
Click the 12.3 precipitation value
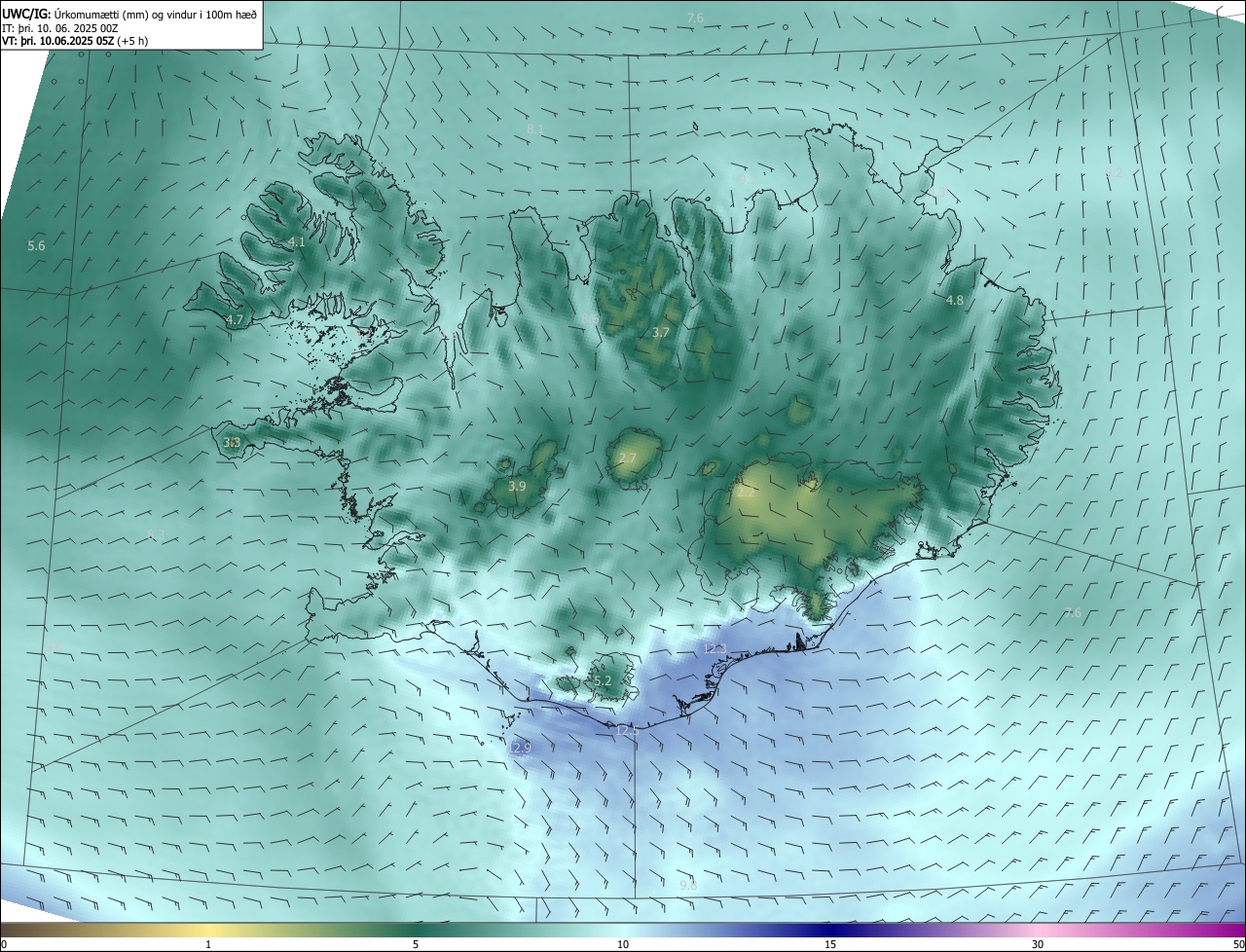coord(715,647)
